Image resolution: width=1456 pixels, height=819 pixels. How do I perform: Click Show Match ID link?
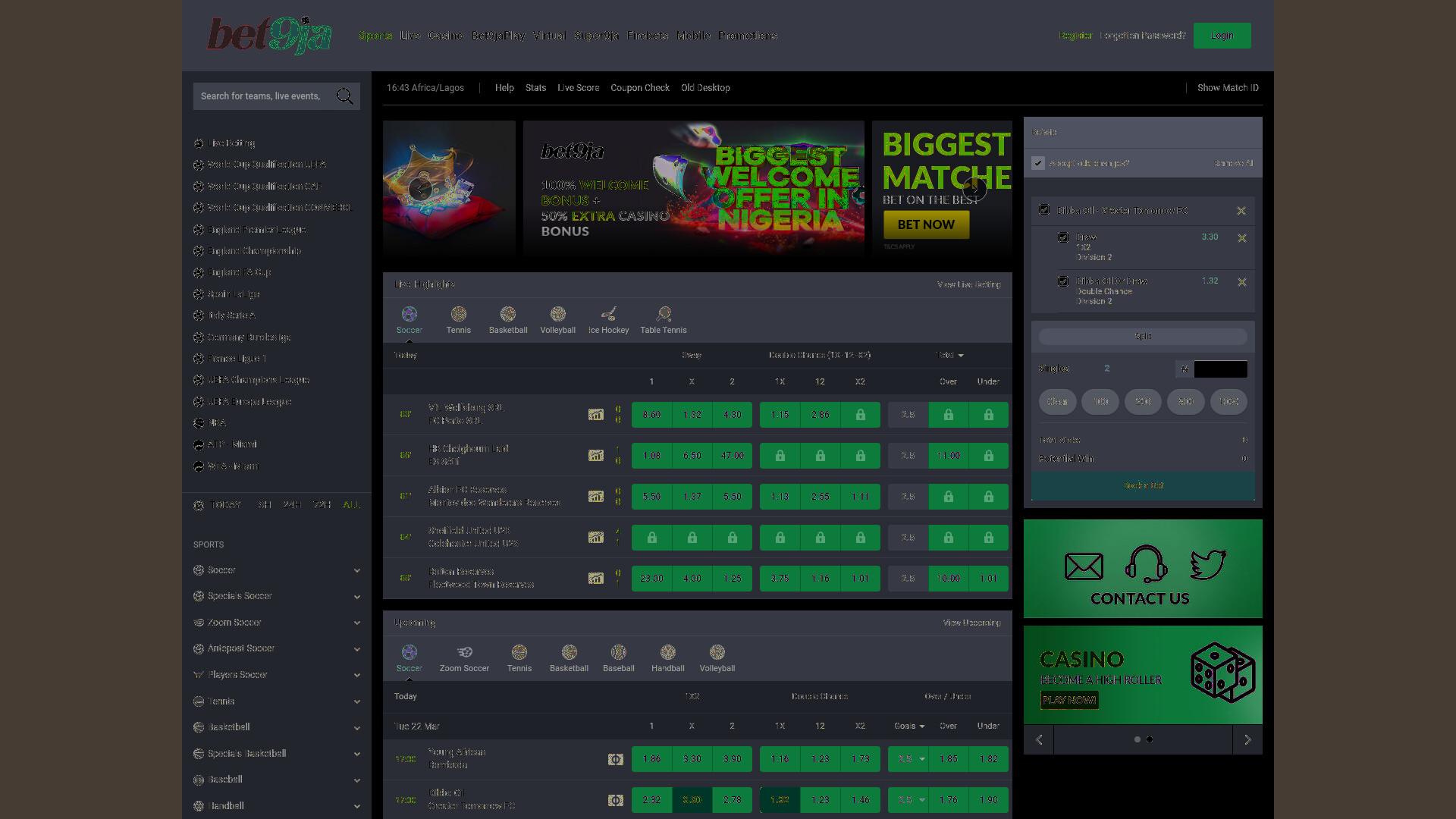tap(1228, 88)
